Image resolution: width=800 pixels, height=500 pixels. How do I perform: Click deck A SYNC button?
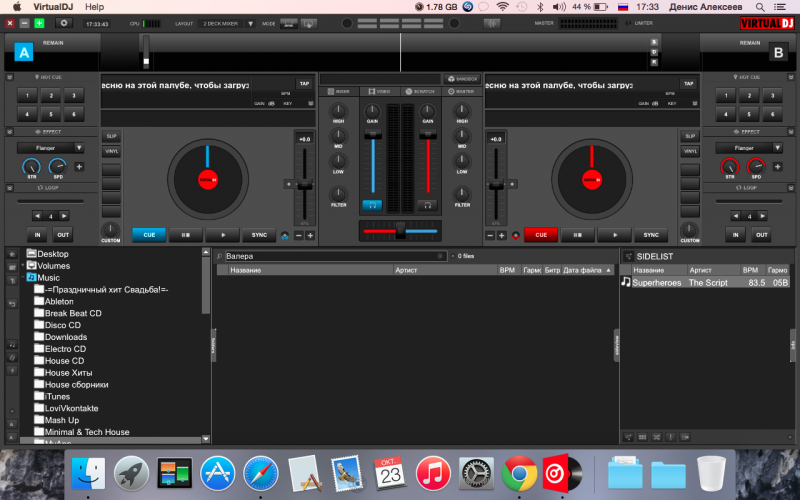[259, 235]
